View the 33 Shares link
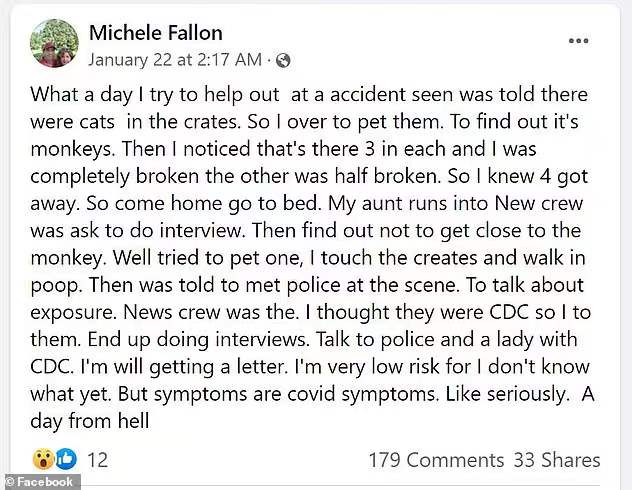 [556, 460]
